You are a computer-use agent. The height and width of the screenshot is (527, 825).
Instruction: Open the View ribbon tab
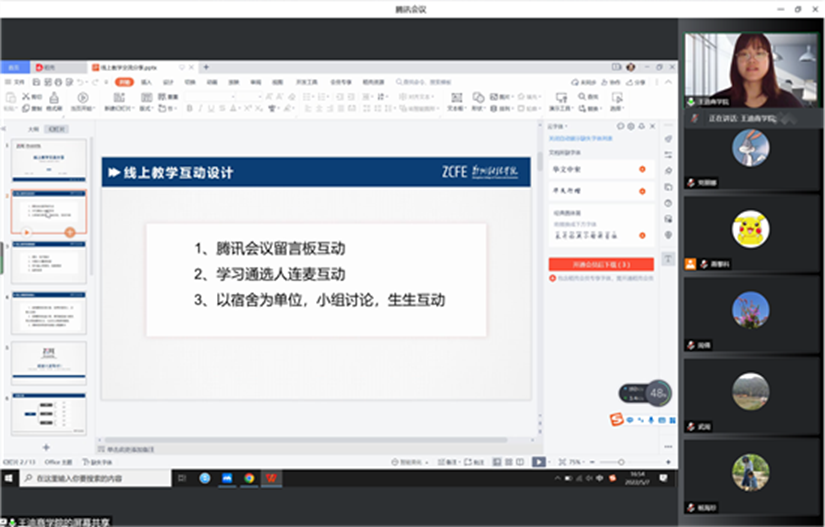click(x=277, y=82)
